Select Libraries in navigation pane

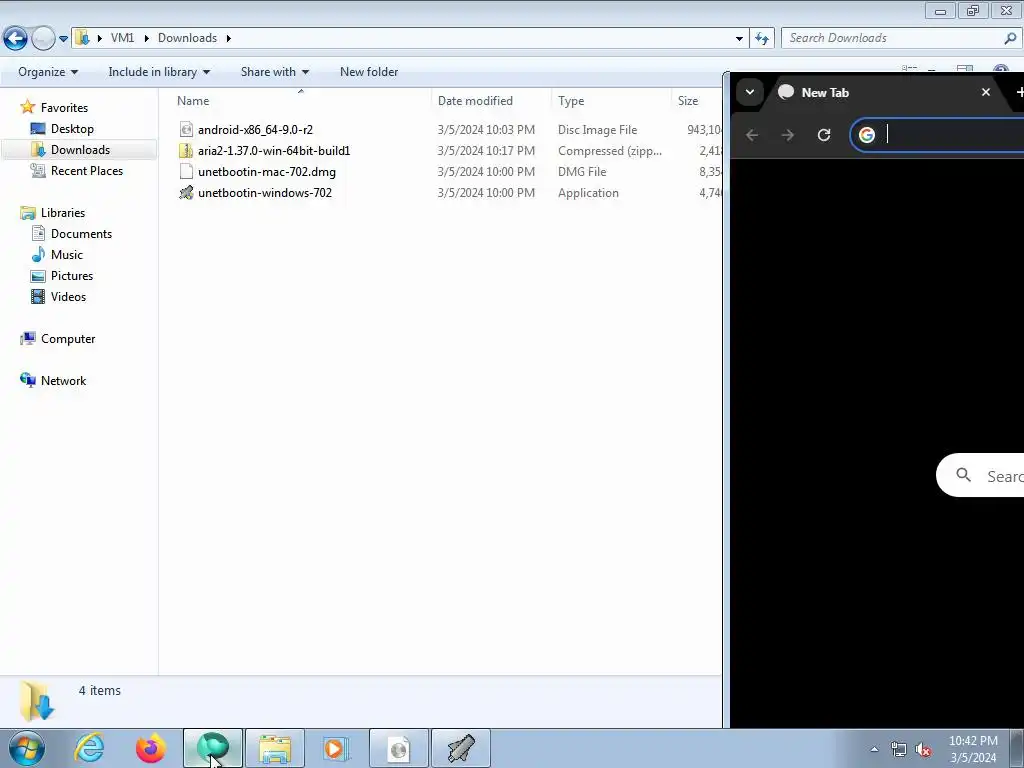(x=63, y=213)
